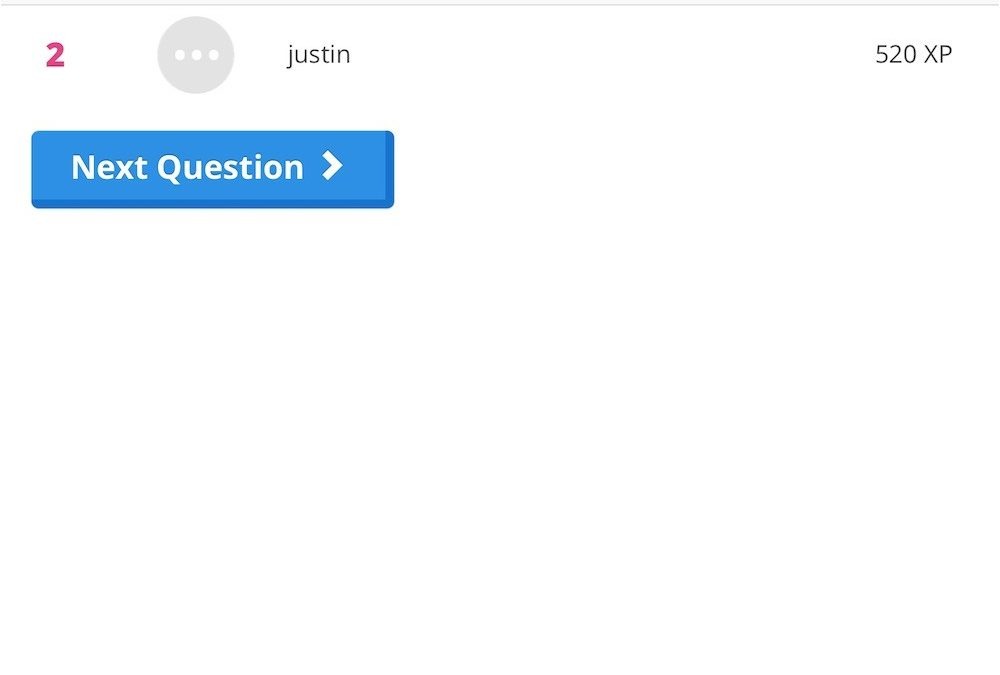
Task: Click the three-dots circle beside justin
Action: coord(196,55)
